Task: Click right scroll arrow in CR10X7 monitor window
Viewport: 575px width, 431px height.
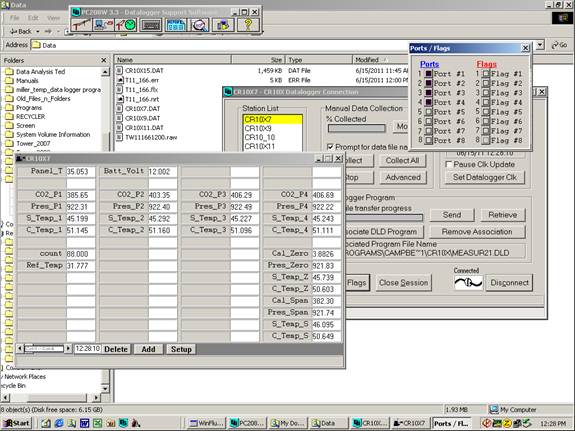Action: tap(68, 348)
